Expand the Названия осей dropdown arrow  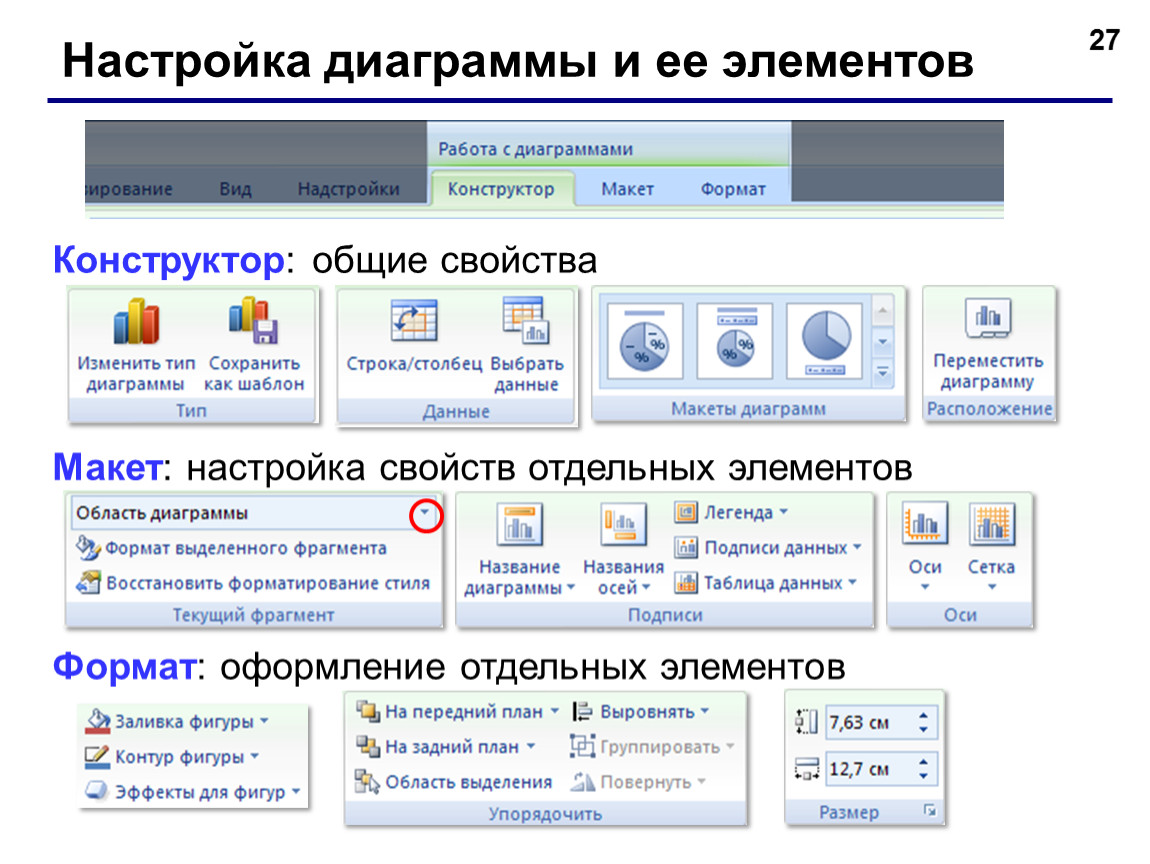[646, 587]
